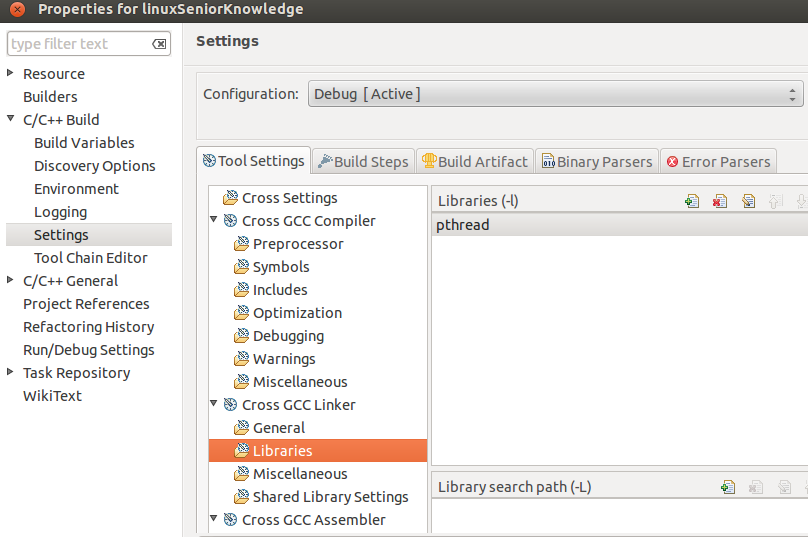Click the Debugging option icon

point(241,335)
